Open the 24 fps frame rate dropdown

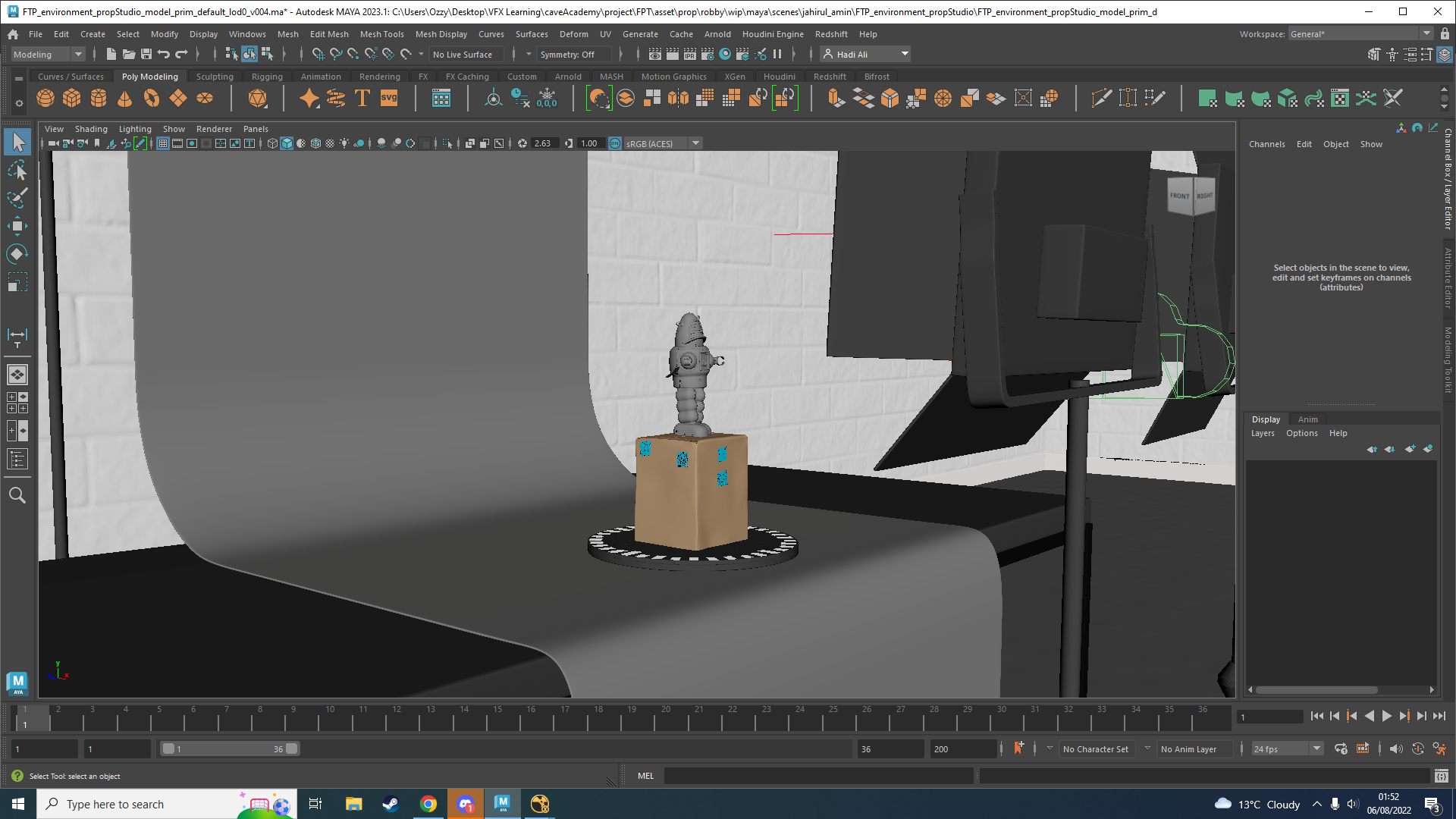tap(1317, 748)
